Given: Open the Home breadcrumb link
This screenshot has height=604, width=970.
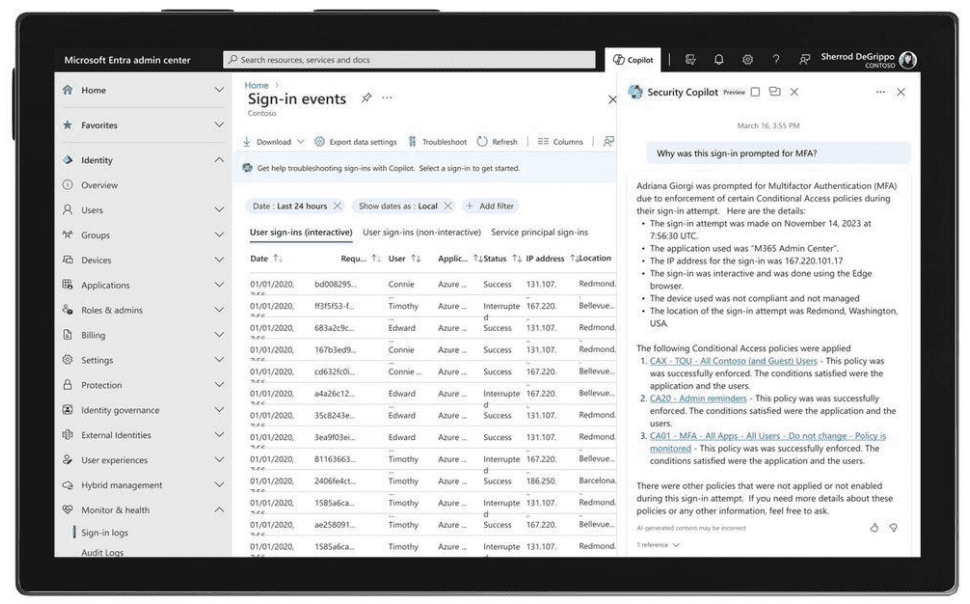Looking at the screenshot, I should 256,85.
